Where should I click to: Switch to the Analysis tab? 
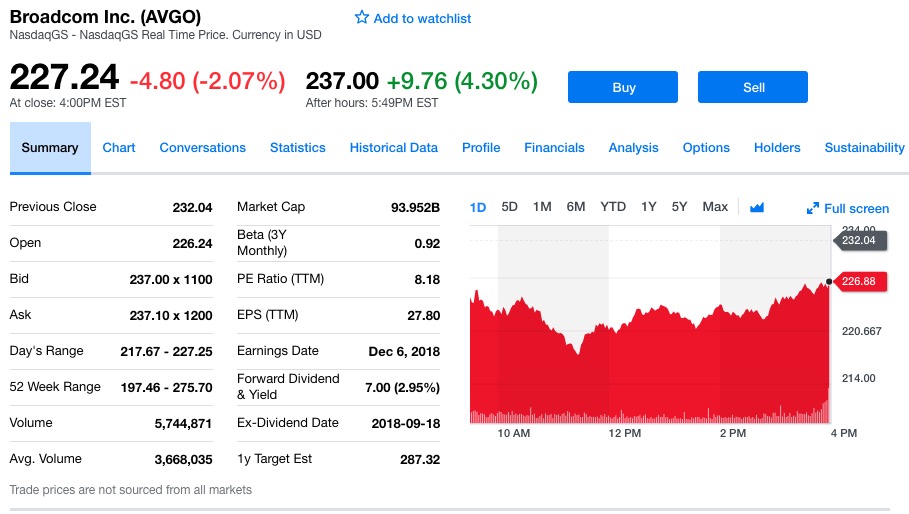coord(633,148)
